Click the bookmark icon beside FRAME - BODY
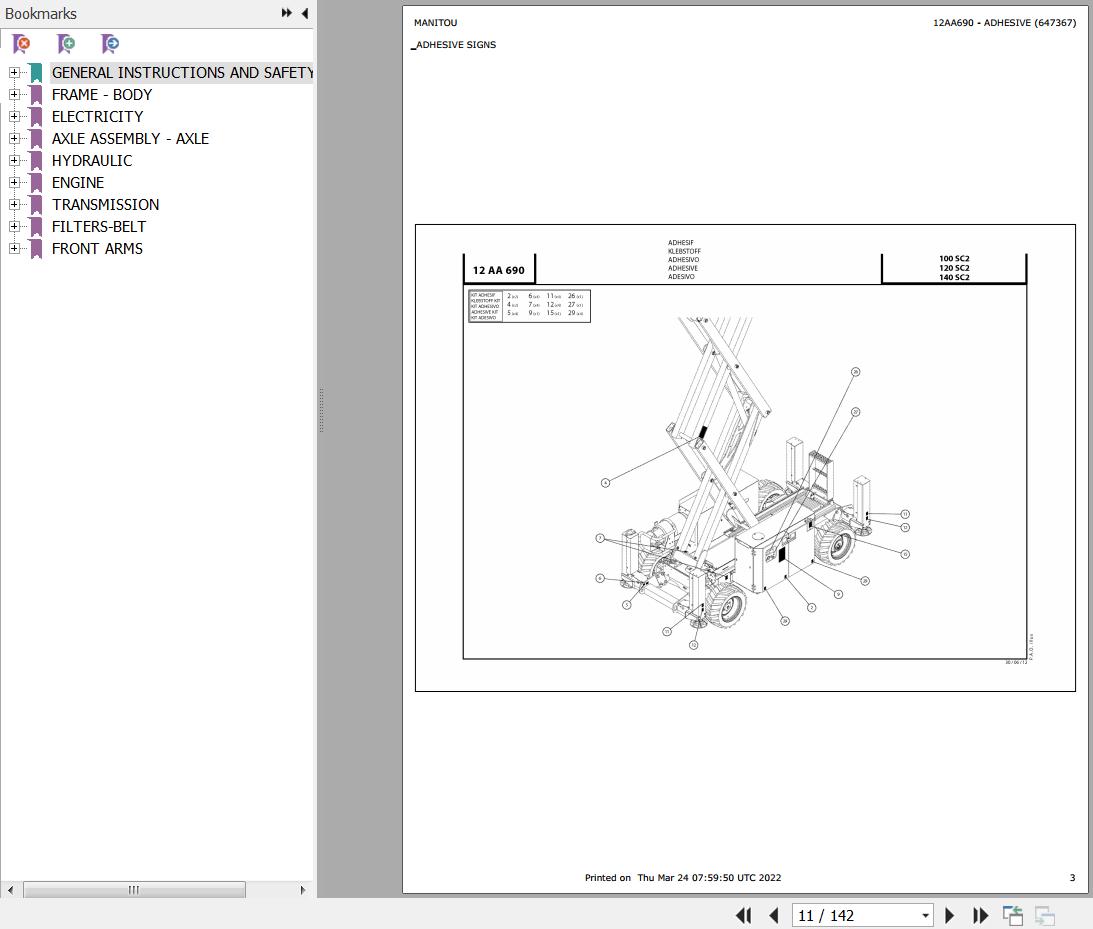Viewport: 1093px width, 929px height. pos(36,95)
